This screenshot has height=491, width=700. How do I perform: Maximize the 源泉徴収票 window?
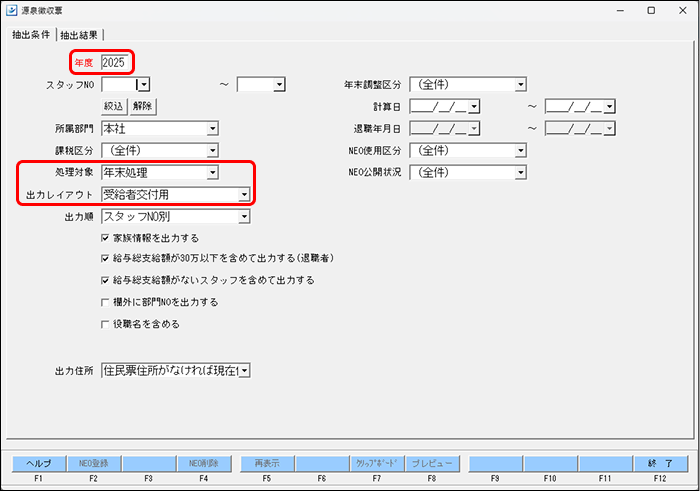651,10
